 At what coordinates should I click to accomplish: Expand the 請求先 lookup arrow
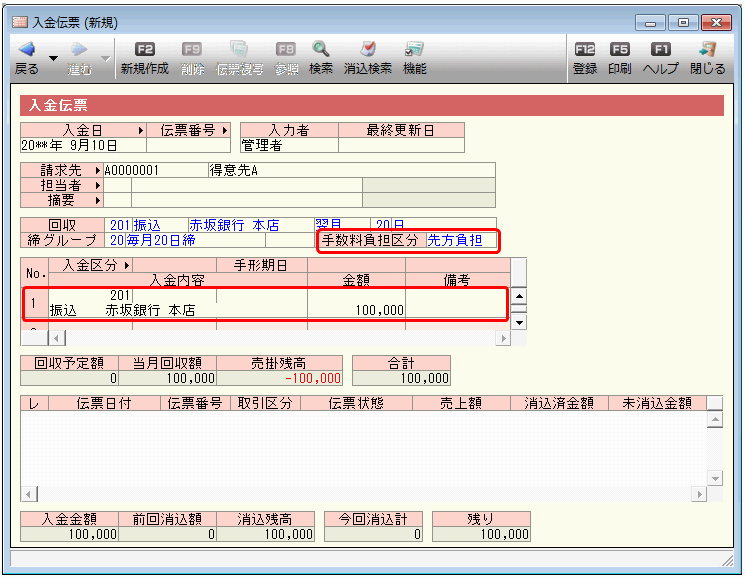click(x=98, y=170)
